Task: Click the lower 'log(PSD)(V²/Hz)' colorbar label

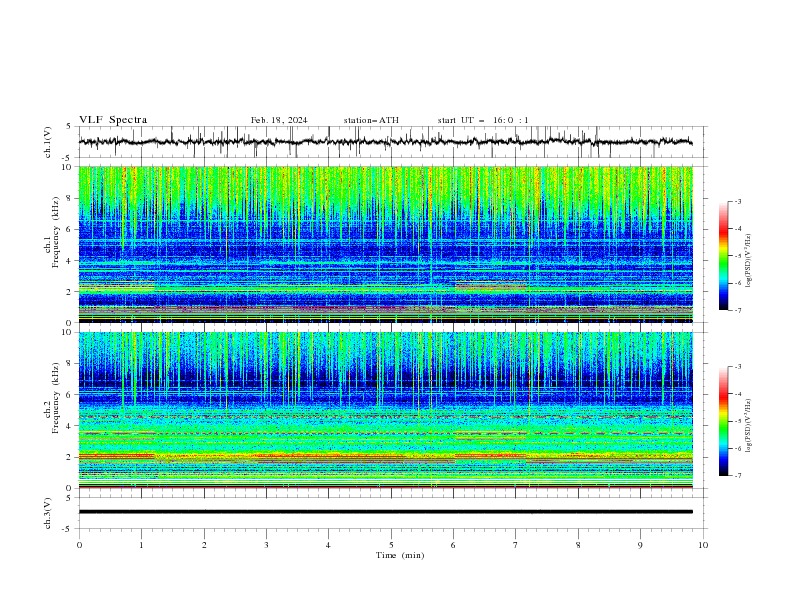Action: pyautogui.click(x=749, y=426)
